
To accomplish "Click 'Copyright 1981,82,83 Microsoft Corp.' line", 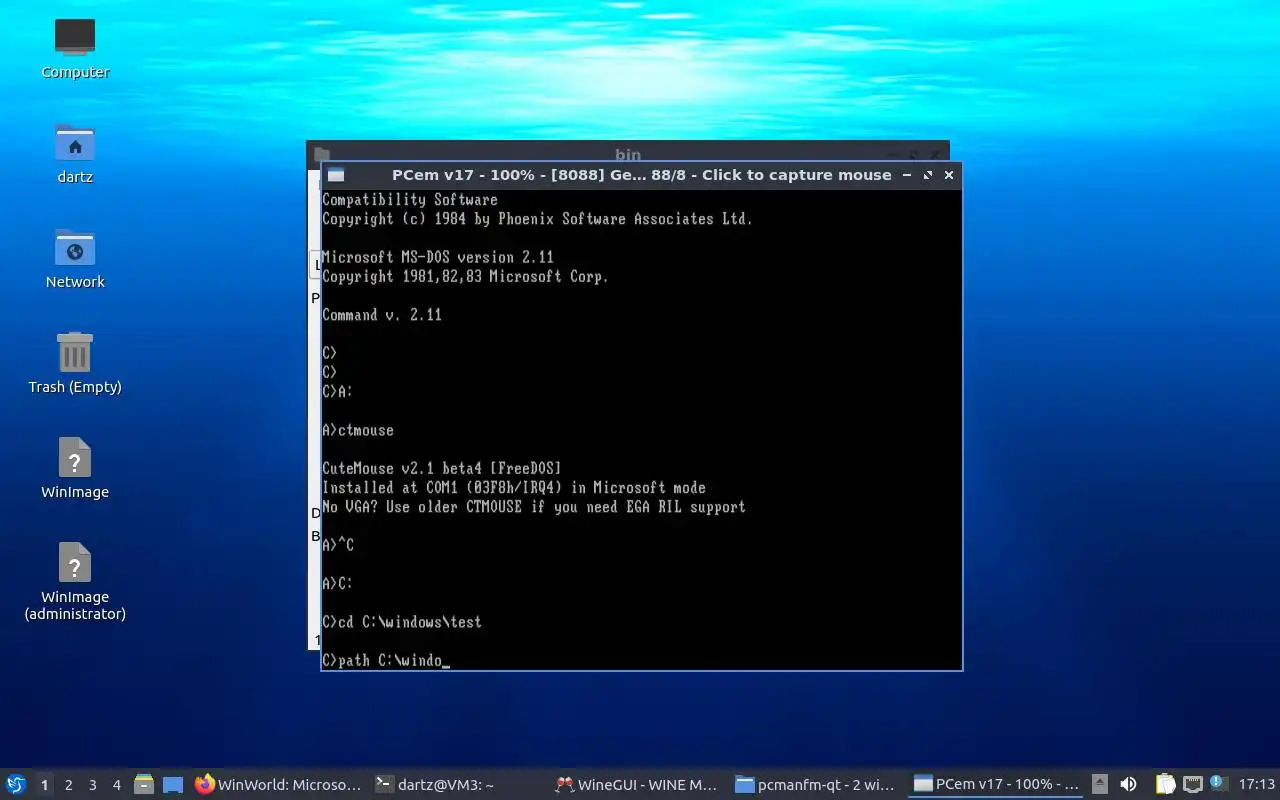I will coord(465,277).
